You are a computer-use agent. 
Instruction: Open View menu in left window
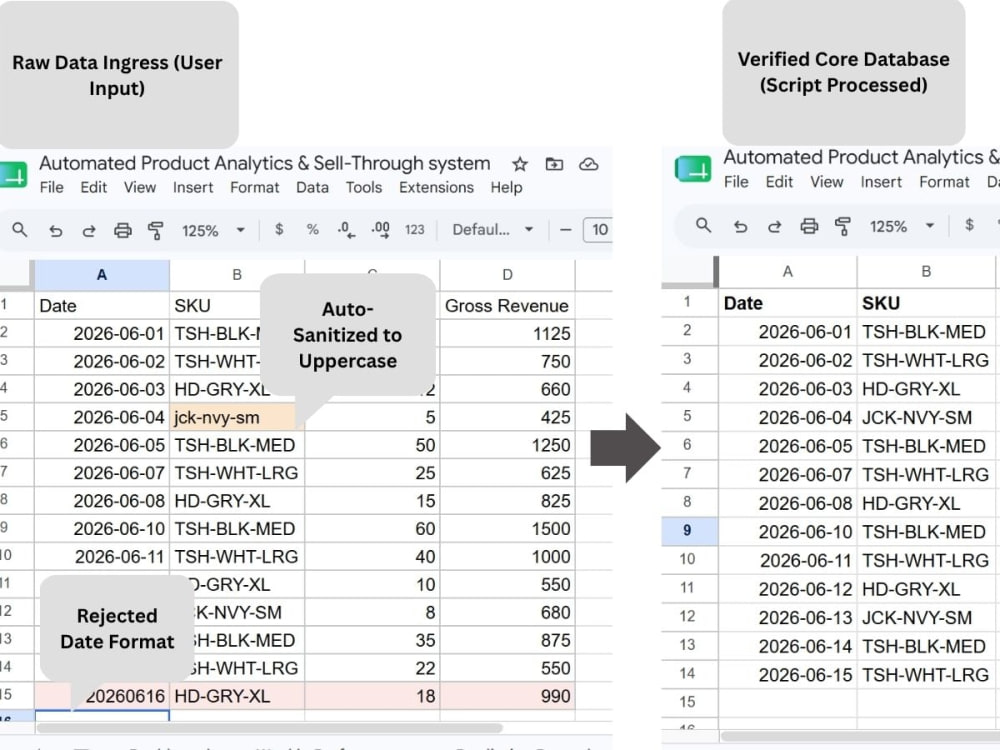[140, 188]
